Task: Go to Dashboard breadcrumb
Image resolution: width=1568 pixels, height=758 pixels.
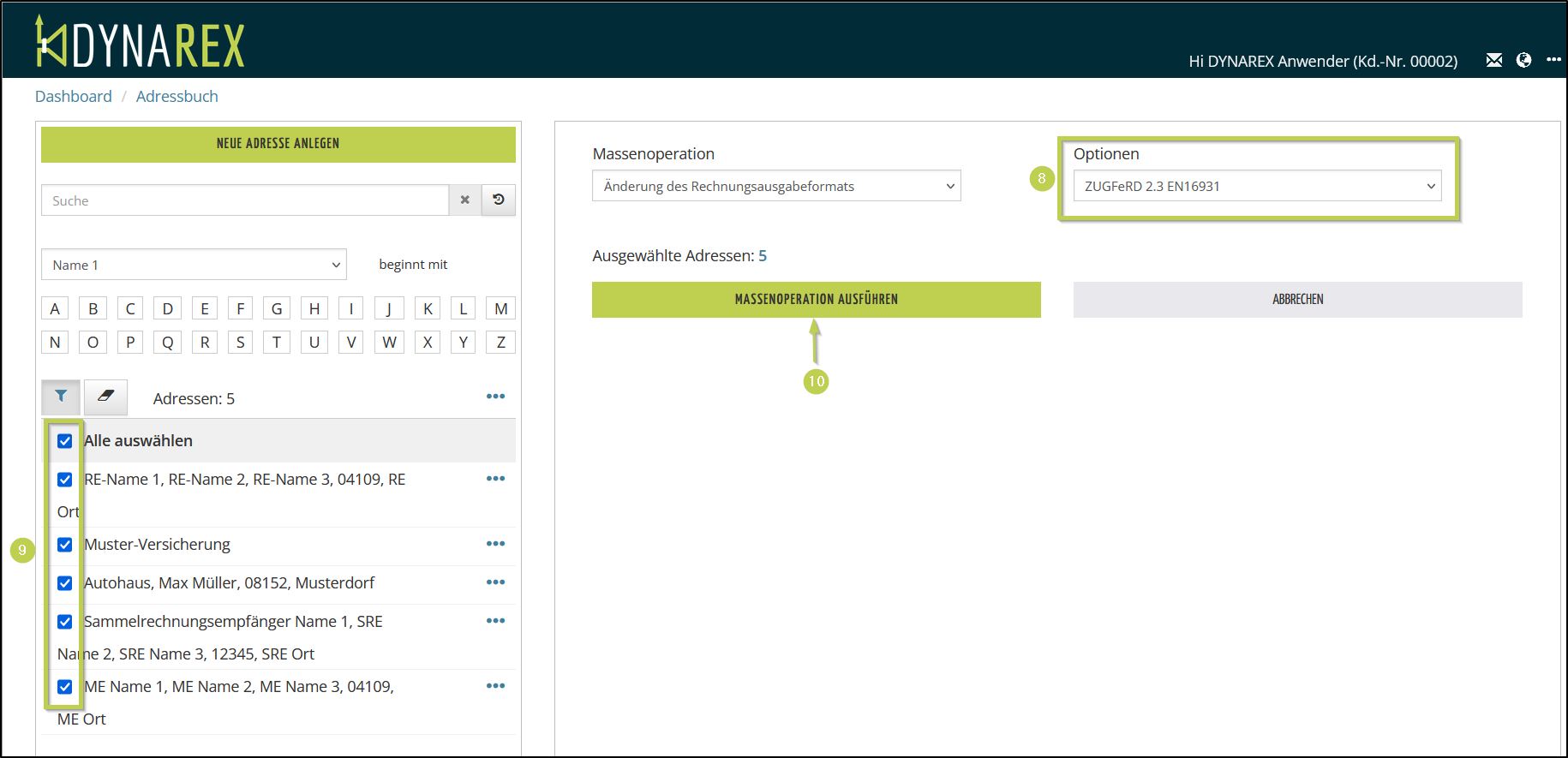Action: [x=74, y=97]
